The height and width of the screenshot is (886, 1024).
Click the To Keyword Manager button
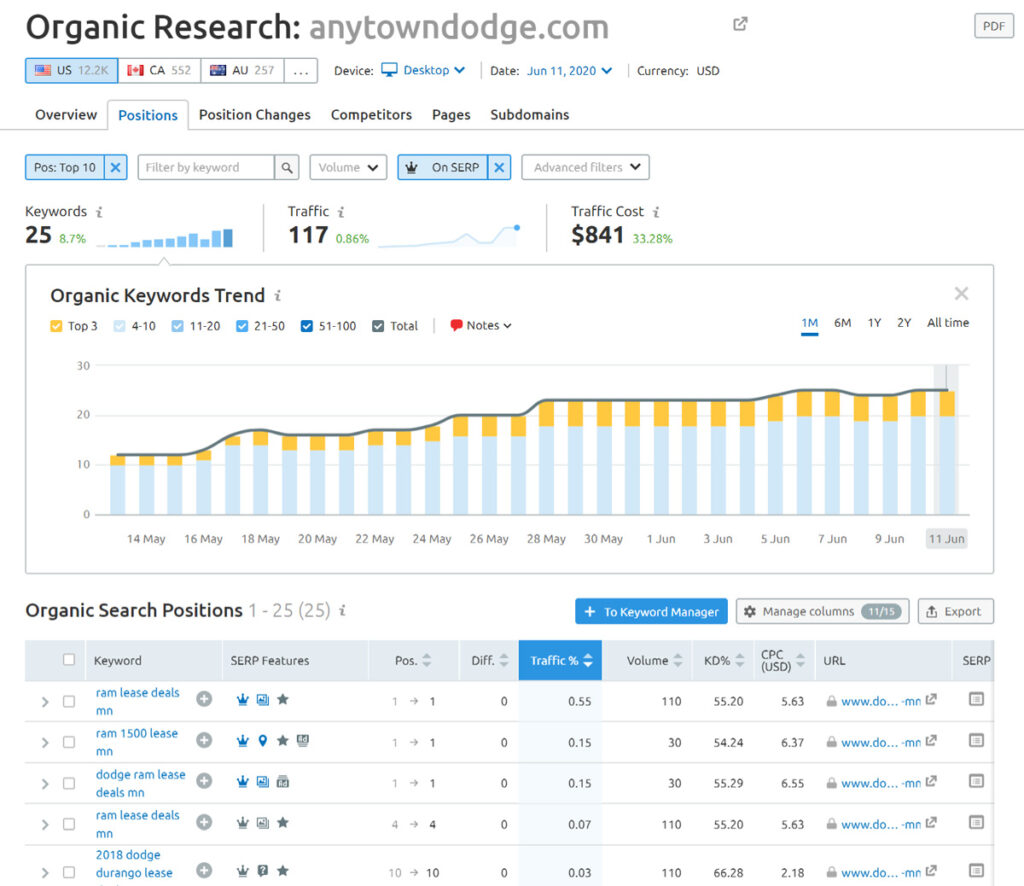(x=651, y=611)
